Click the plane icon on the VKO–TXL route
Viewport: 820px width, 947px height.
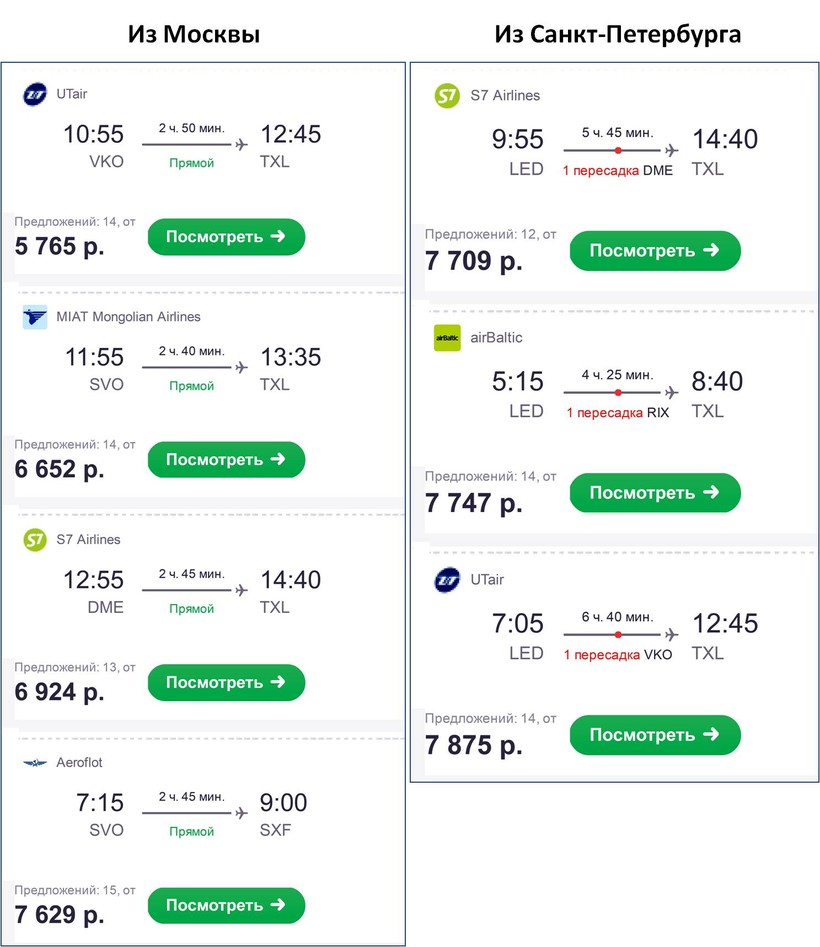(241, 144)
